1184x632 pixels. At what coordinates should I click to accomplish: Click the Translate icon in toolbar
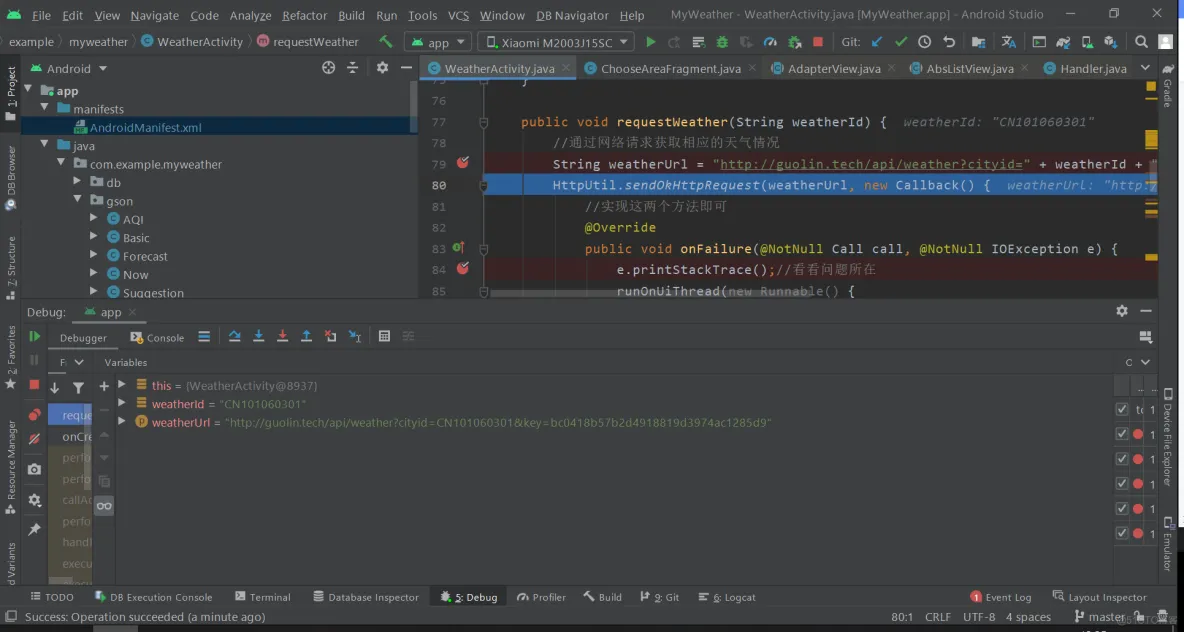[1008, 42]
